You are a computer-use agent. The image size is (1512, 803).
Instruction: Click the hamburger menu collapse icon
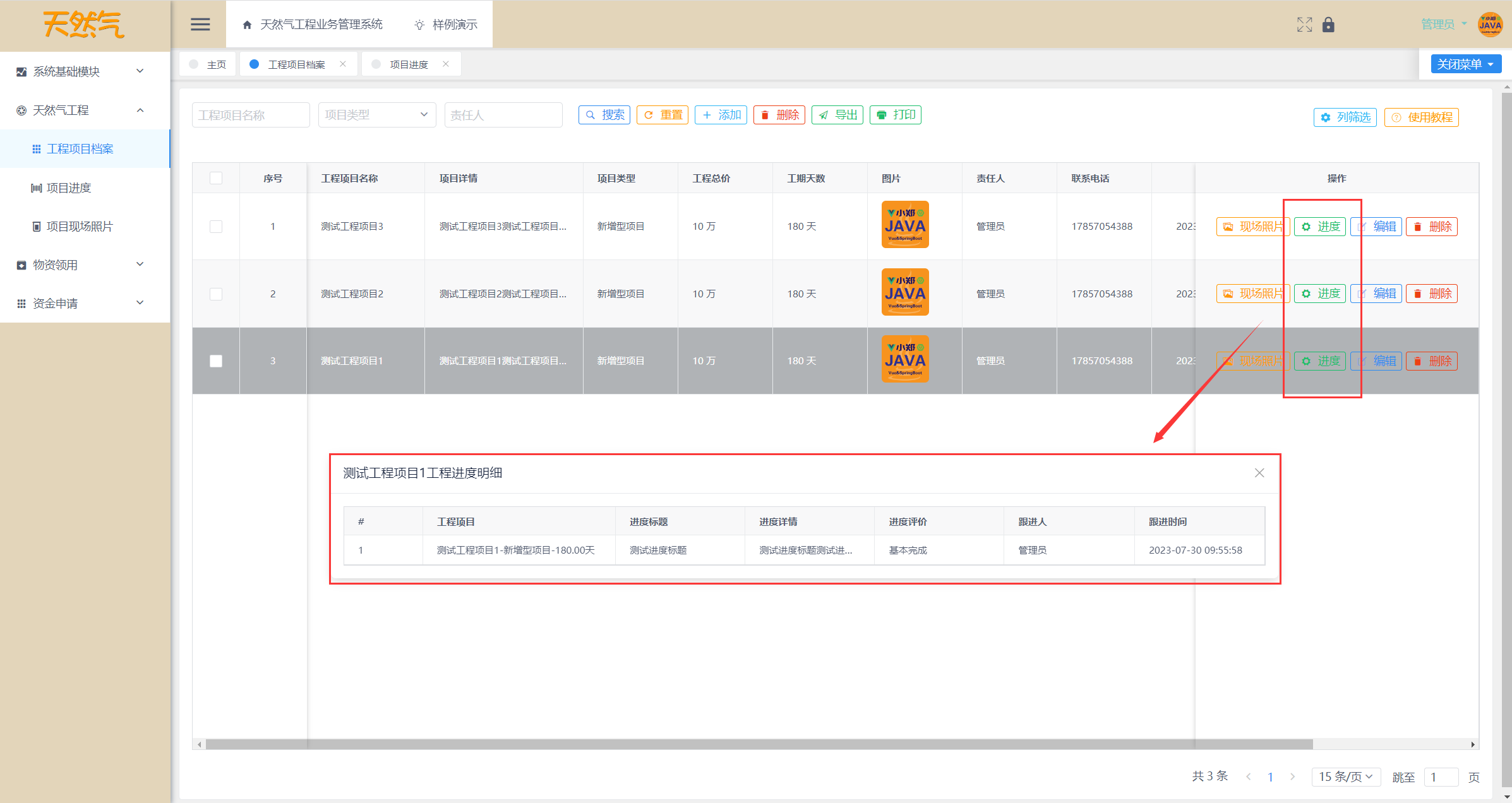coord(200,25)
